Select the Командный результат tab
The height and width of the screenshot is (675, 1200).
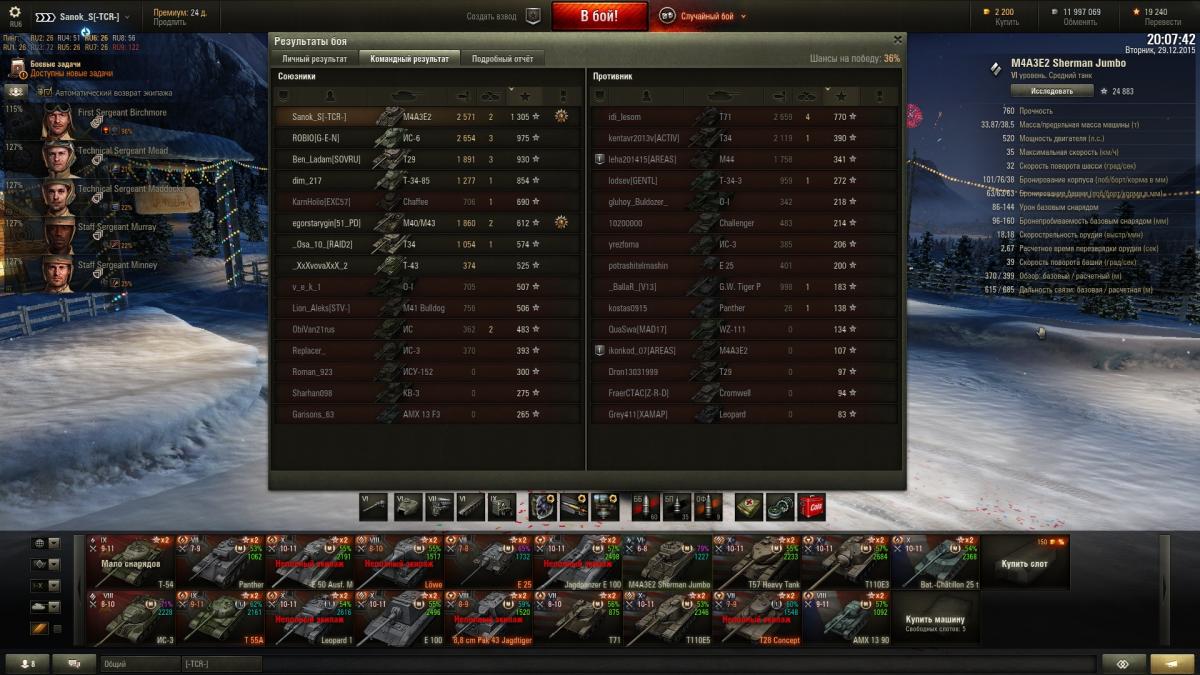tap(409, 59)
